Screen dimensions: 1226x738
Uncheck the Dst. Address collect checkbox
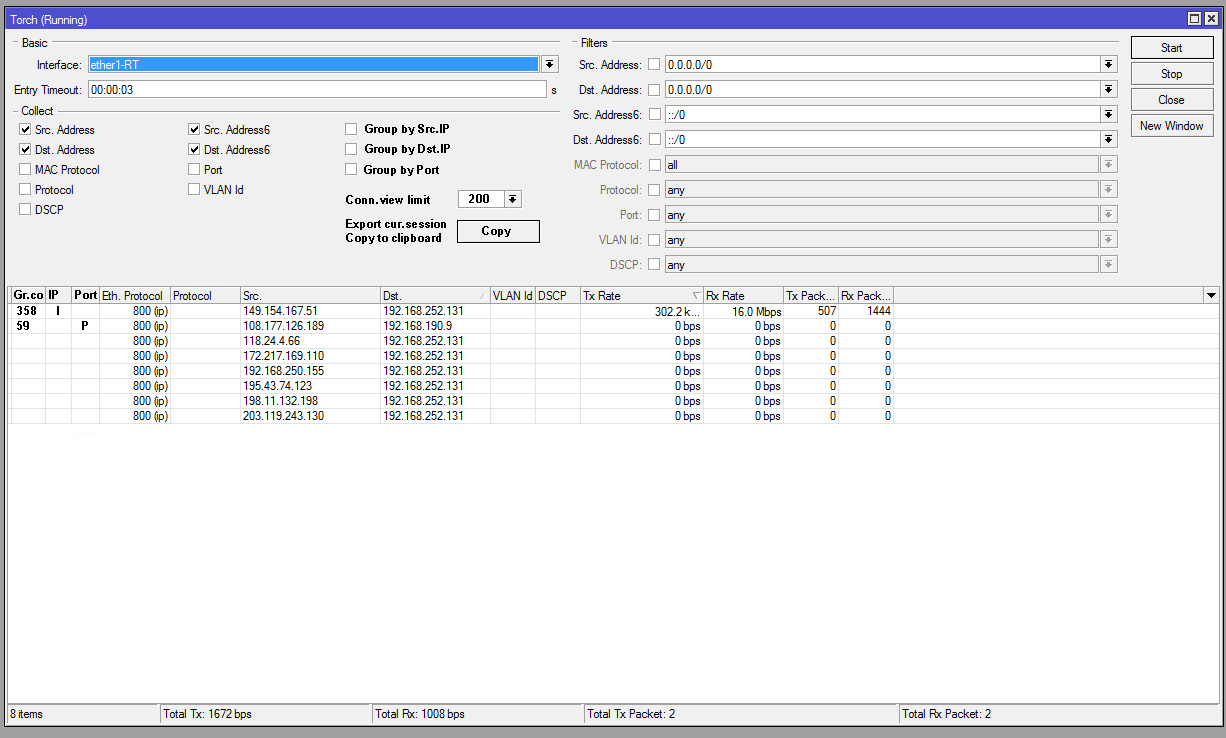(25, 150)
